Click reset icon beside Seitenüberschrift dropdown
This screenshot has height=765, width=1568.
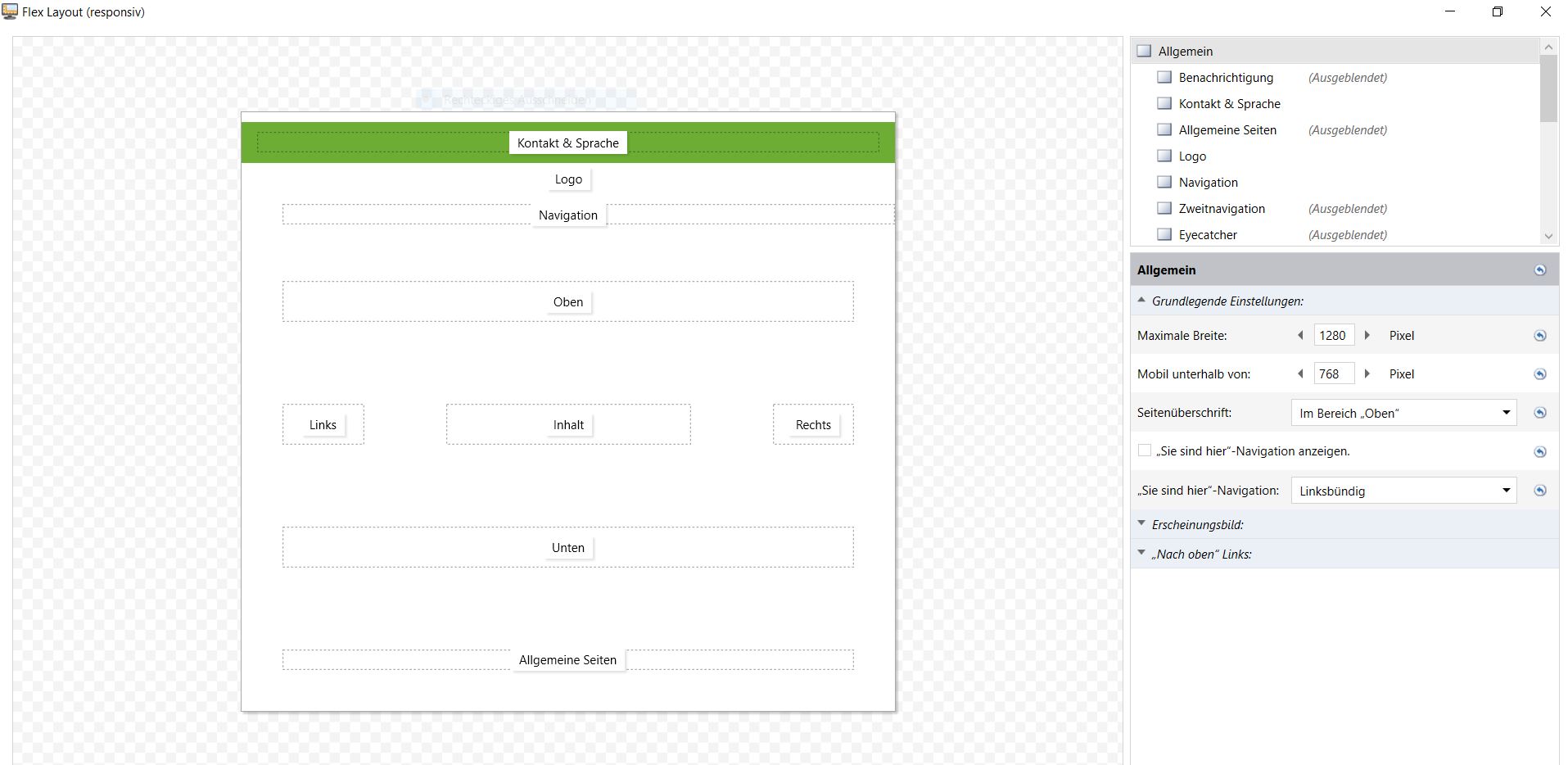pos(1539,413)
